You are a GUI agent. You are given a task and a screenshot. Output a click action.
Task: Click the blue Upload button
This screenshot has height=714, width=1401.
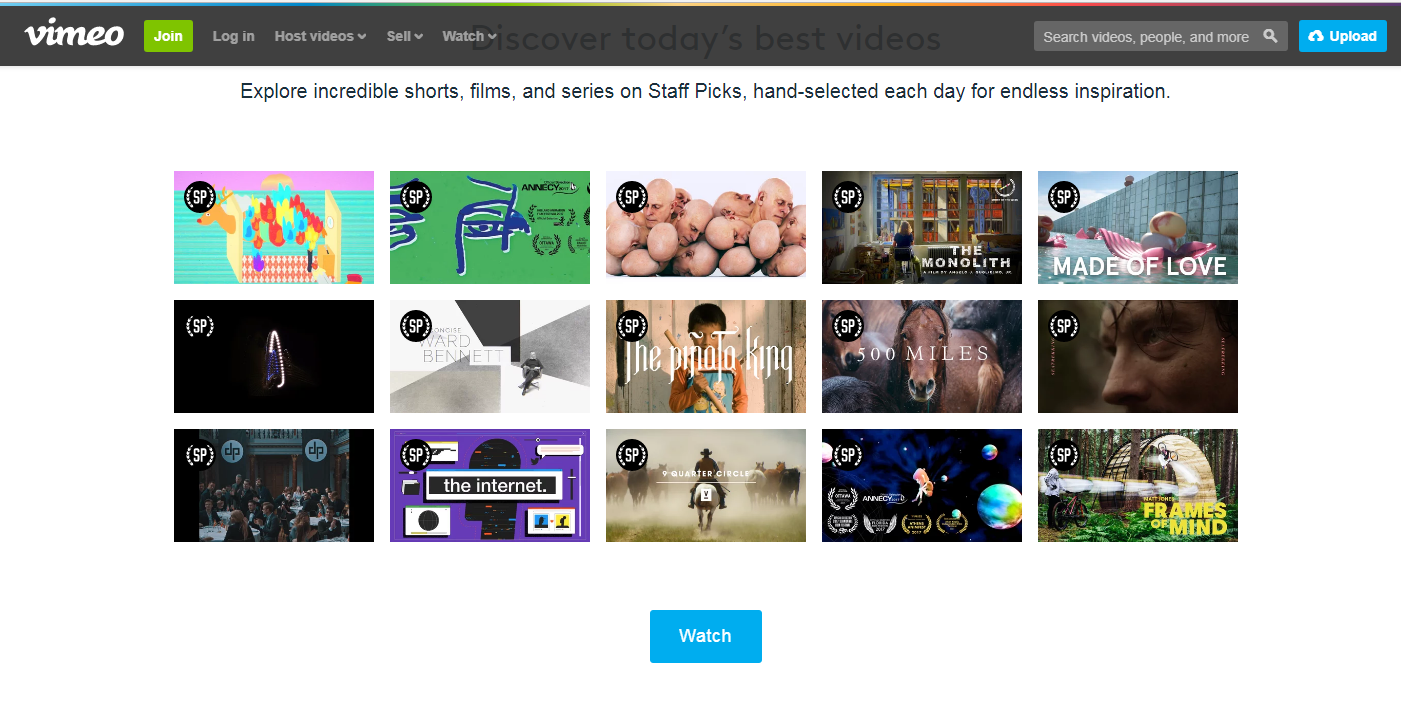pos(1343,36)
